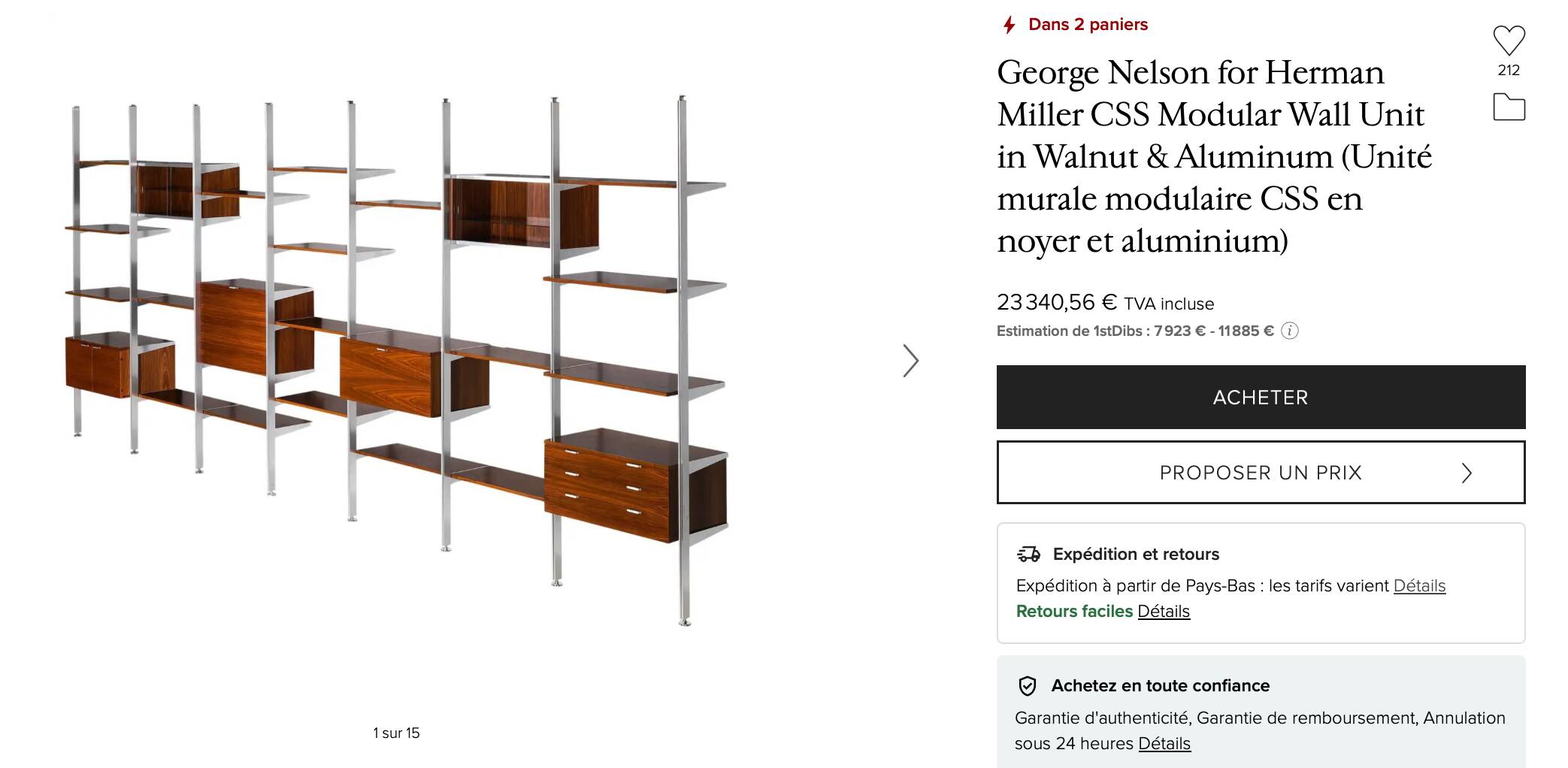Viewport: 1568px width, 768px height.
Task: Open Proposer un prix via its chevron arrow
Action: [1466, 473]
